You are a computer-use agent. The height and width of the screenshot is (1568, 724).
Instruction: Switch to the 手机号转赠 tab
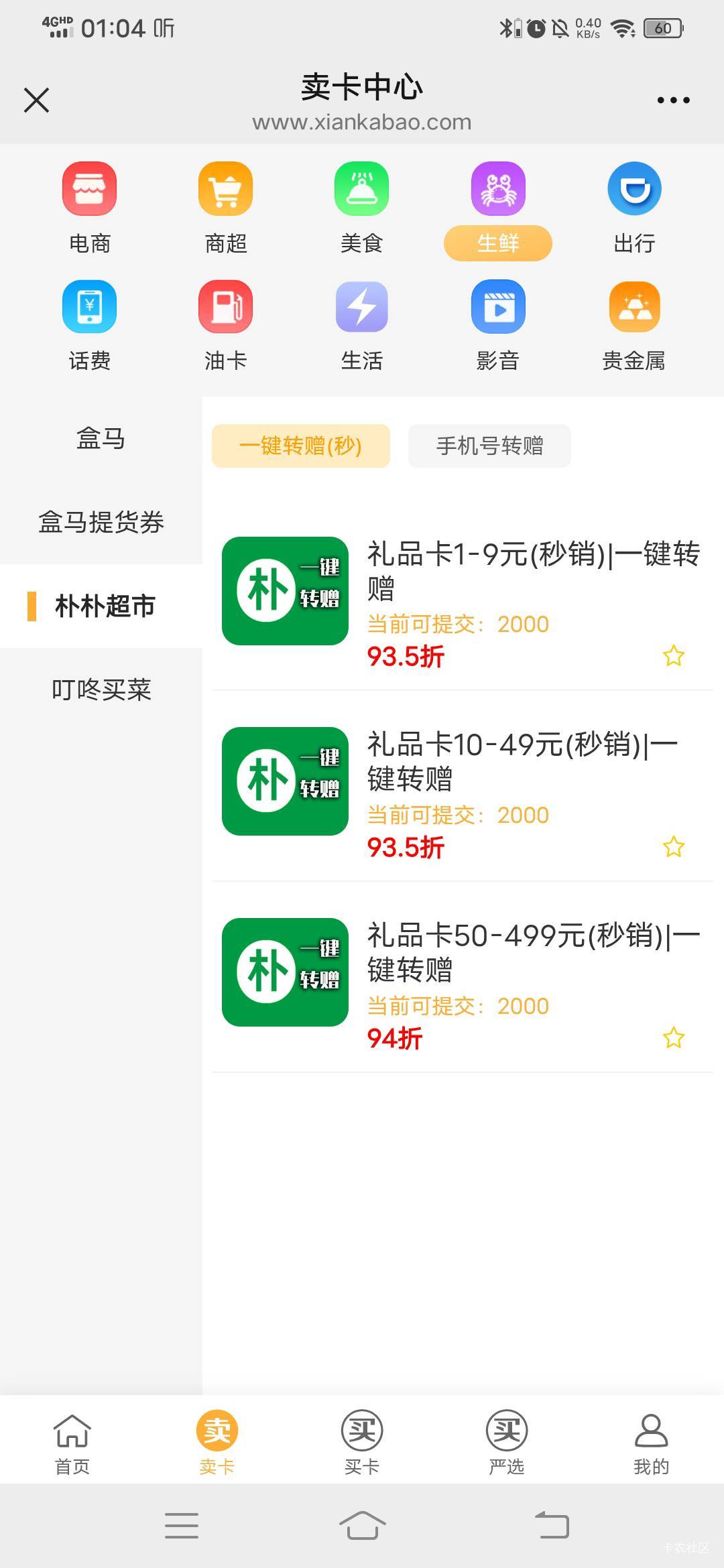pyautogui.click(x=489, y=446)
